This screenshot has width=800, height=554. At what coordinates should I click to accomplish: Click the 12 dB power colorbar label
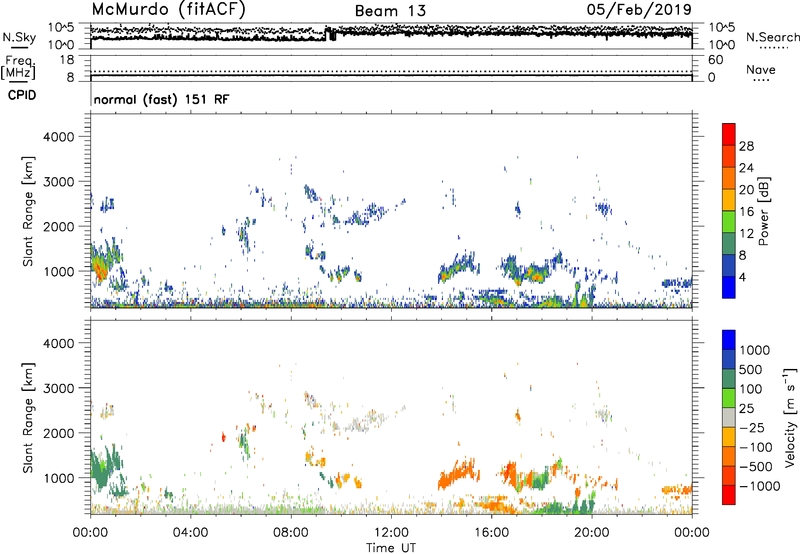point(746,234)
